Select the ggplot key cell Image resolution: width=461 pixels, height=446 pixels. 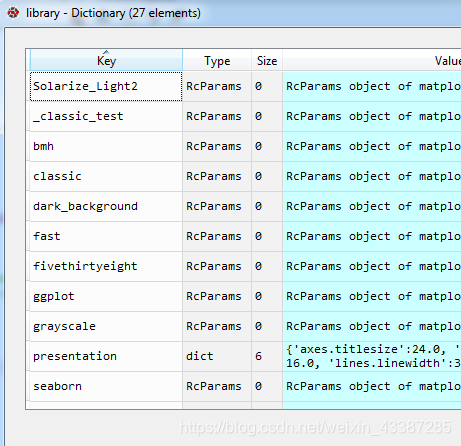pyautogui.click(x=106, y=296)
